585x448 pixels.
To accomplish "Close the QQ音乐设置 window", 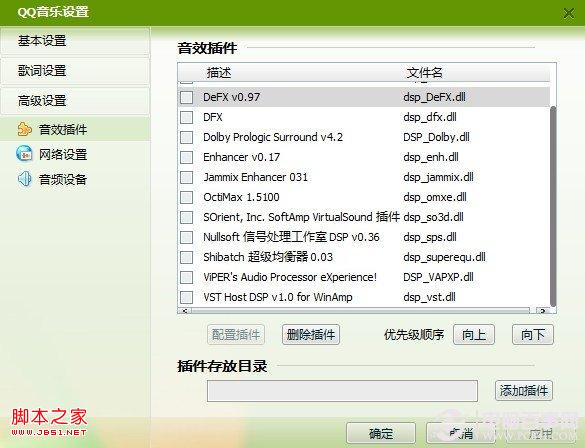I will point(569,13).
